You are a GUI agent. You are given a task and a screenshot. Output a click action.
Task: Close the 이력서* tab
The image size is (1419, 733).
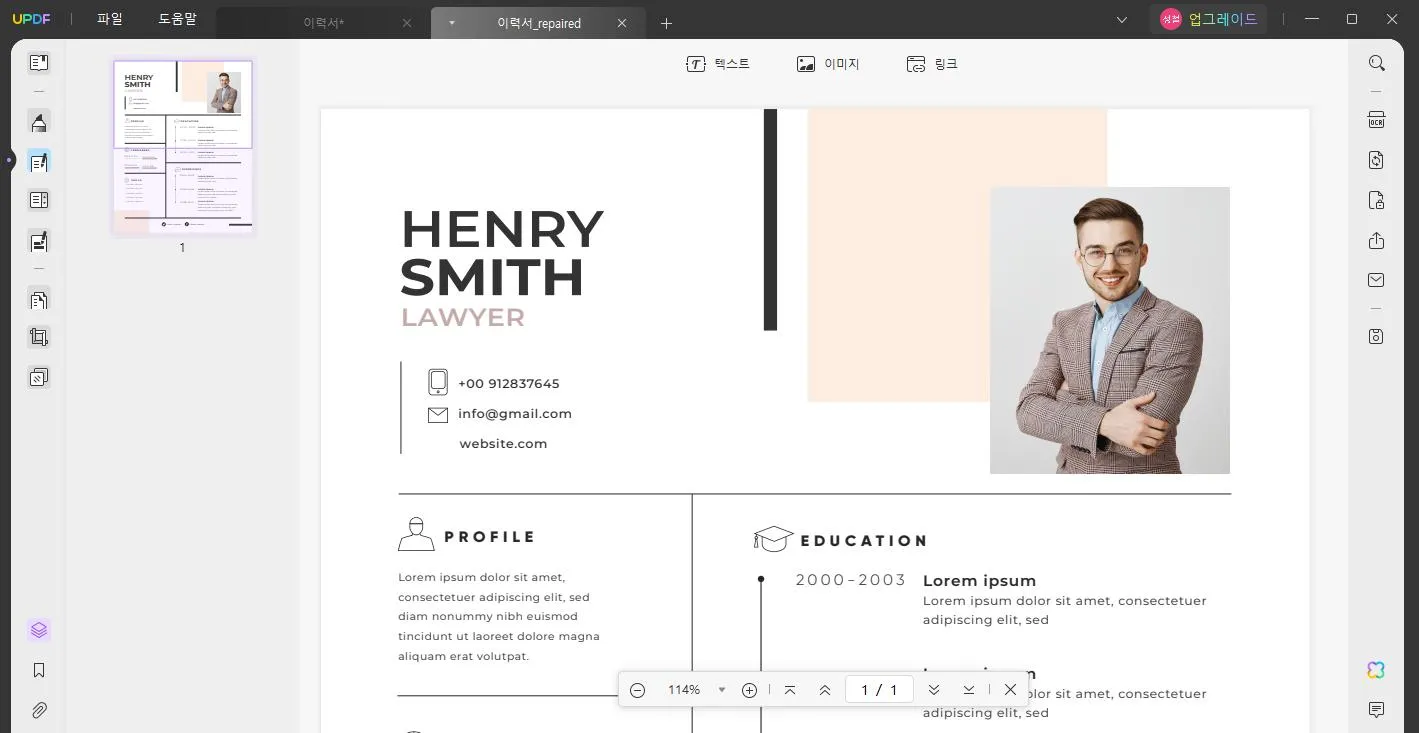point(407,23)
